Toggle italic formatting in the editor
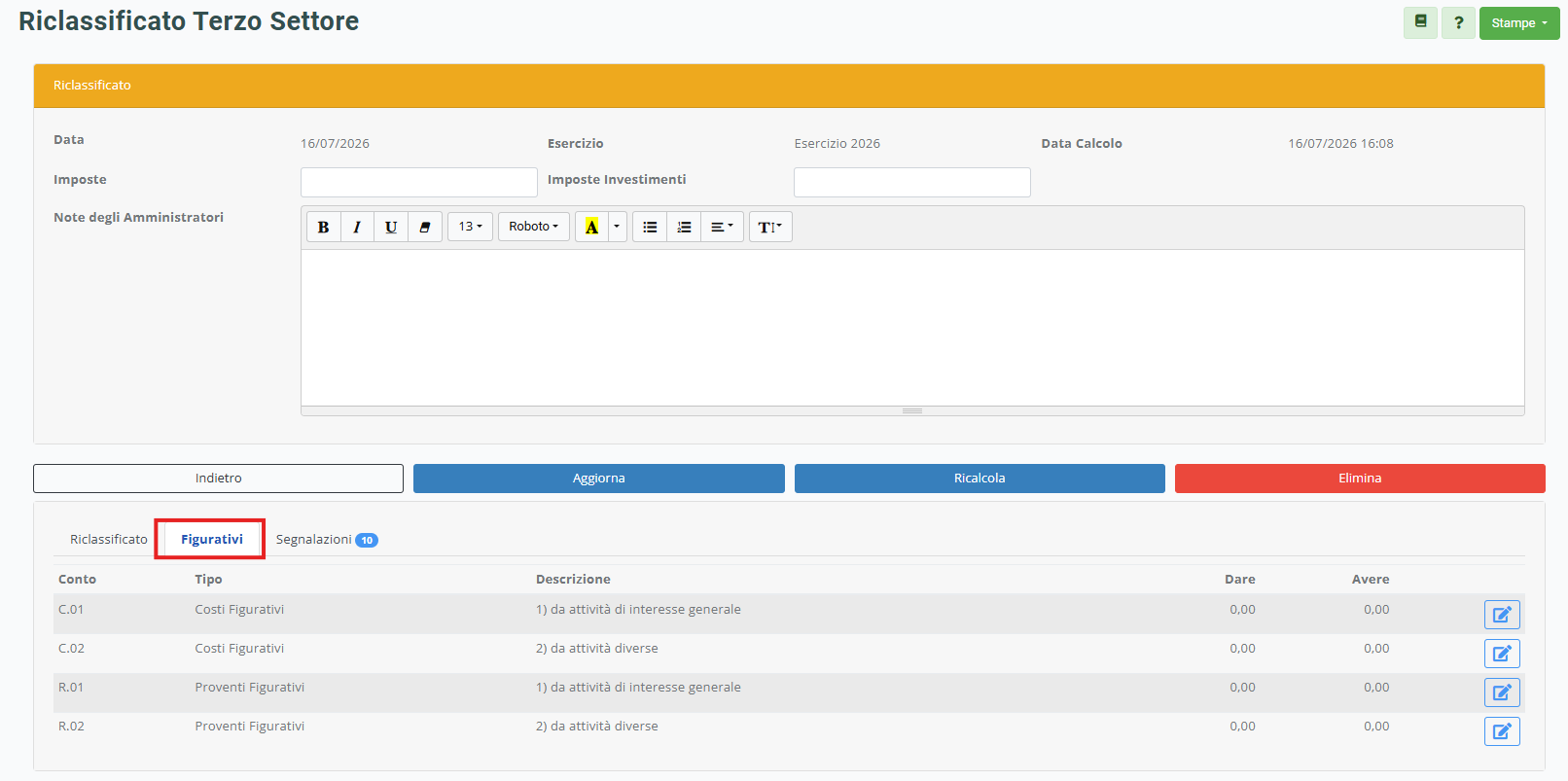The image size is (1568, 781). pos(357,227)
